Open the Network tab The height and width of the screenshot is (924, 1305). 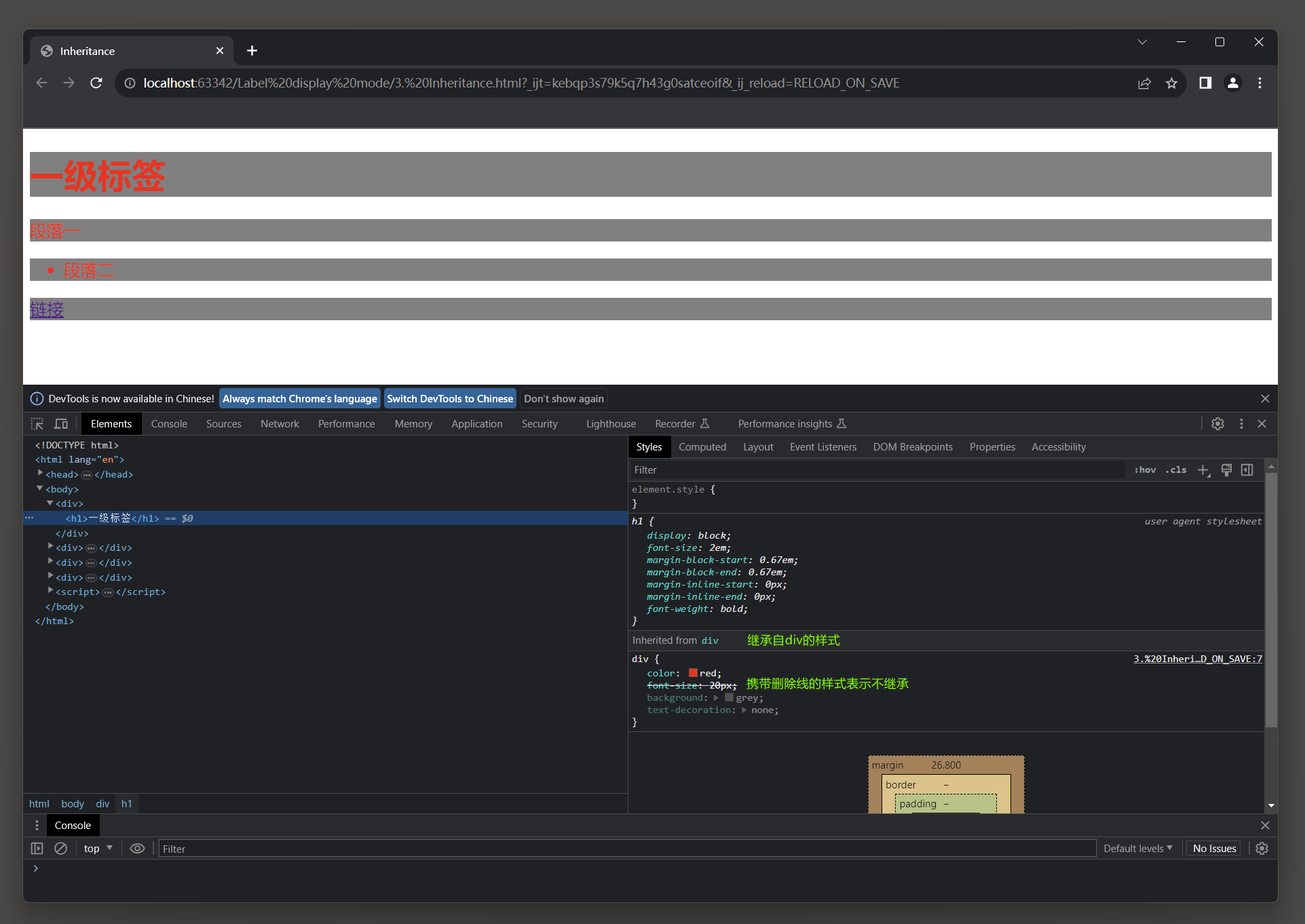[280, 424]
